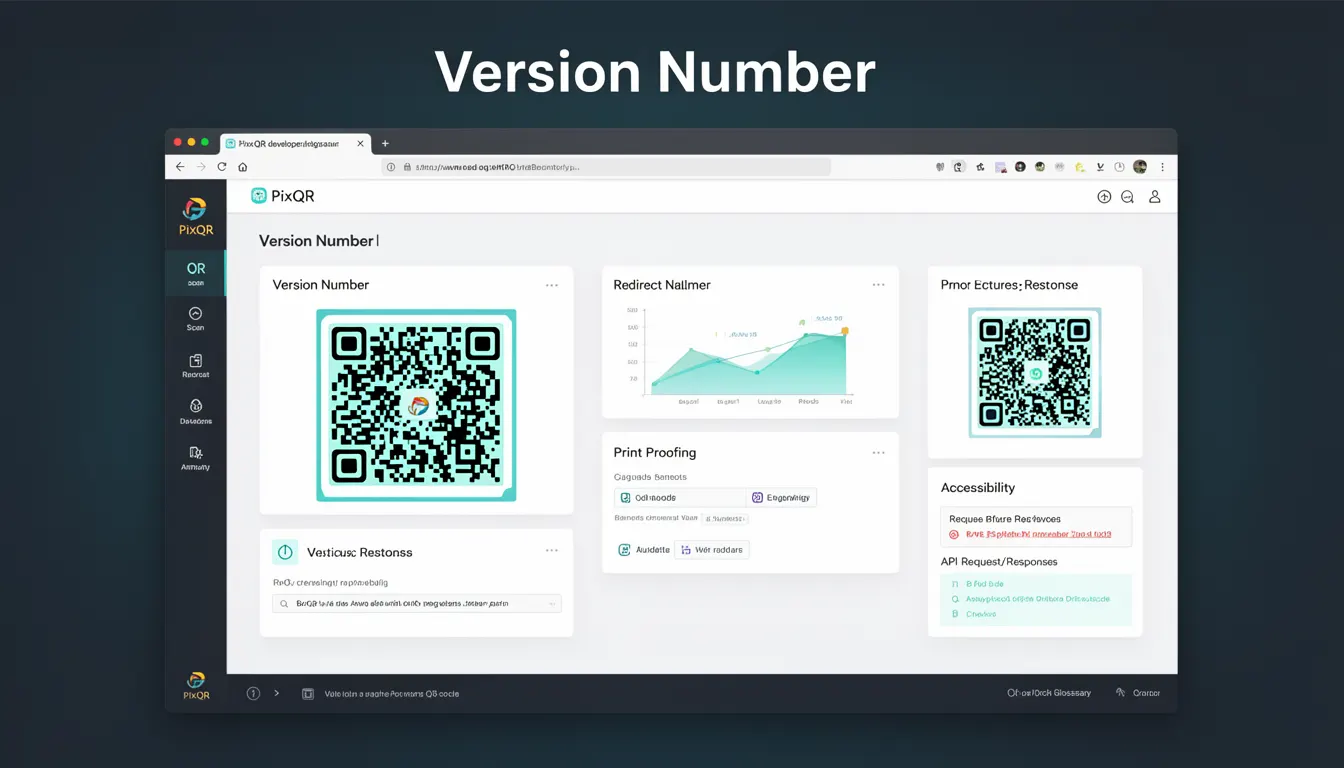This screenshot has width=1344, height=768.
Task: Click the browser address bar
Action: 605,167
